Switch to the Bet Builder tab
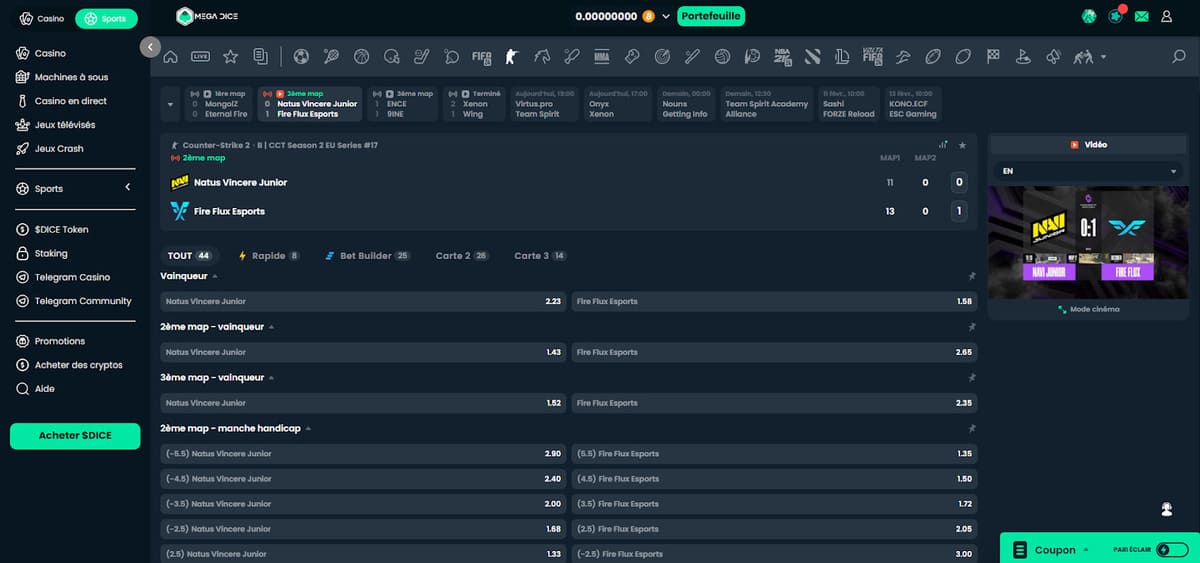Image resolution: width=1200 pixels, height=563 pixels. (x=367, y=256)
